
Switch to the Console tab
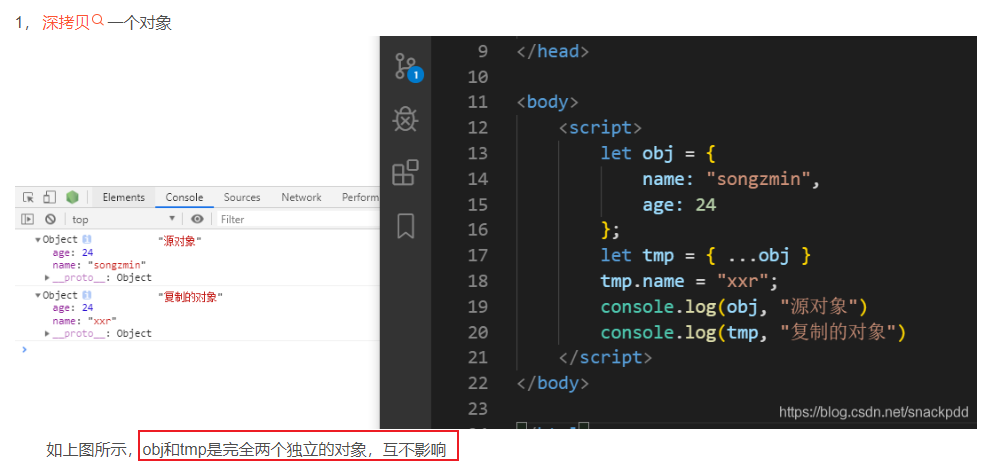(184, 197)
